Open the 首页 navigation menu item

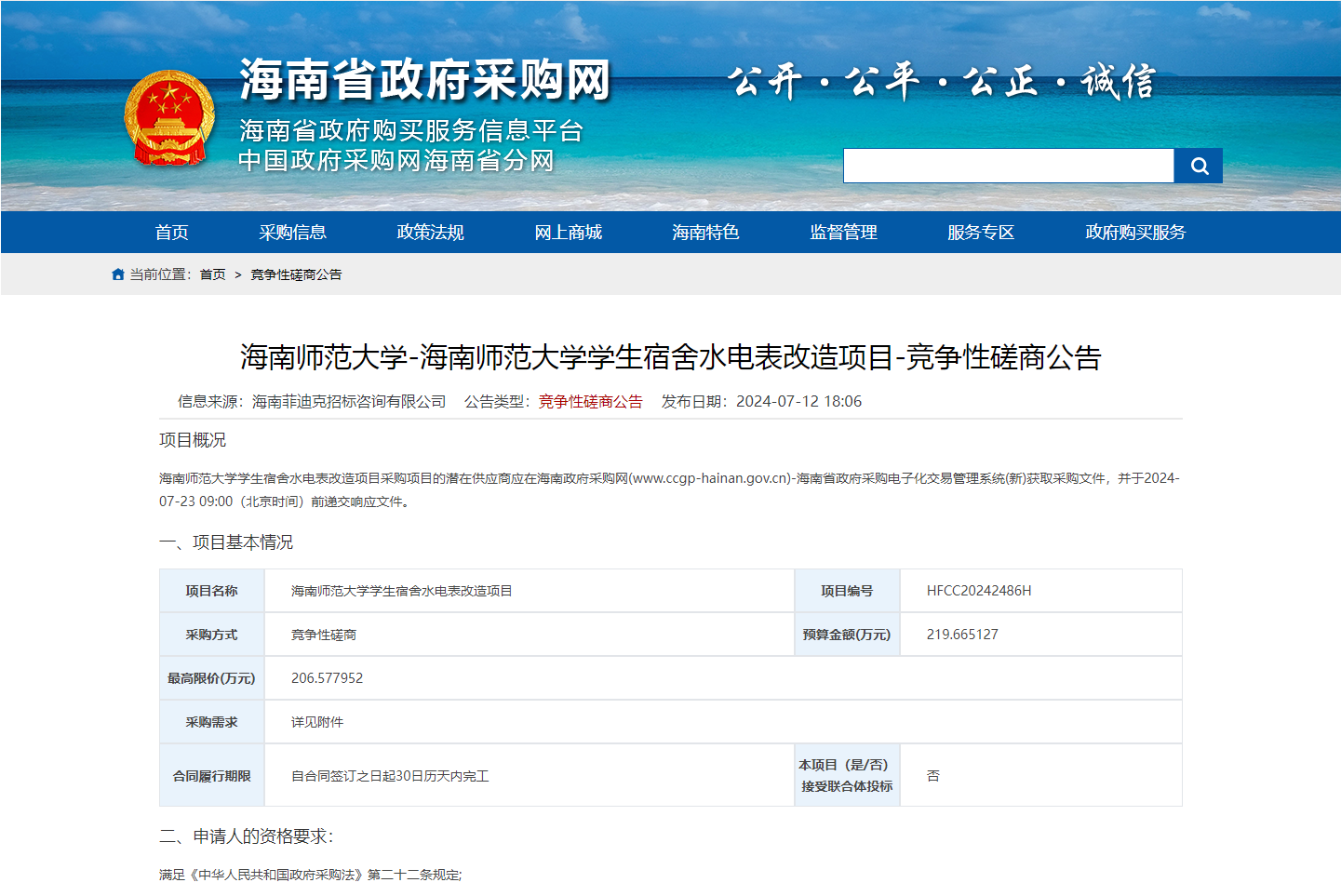pyautogui.click(x=172, y=233)
